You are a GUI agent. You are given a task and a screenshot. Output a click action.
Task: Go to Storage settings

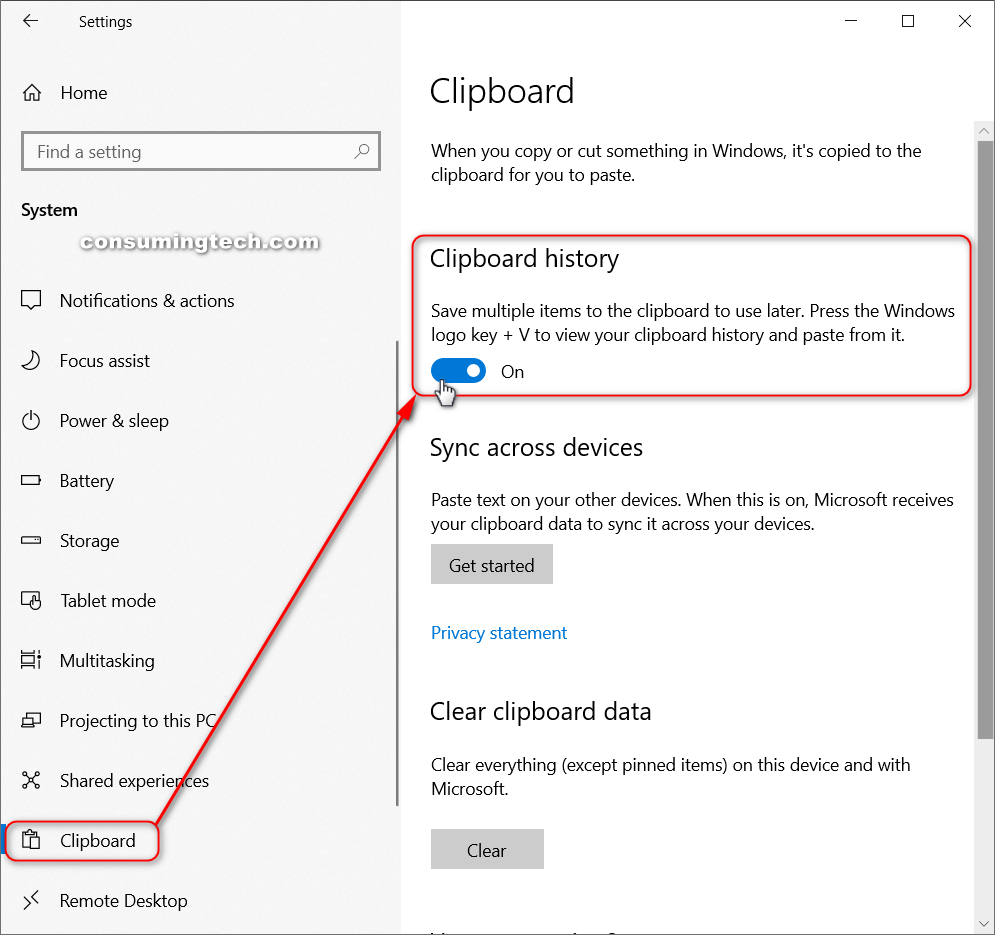tap(89, 541)
